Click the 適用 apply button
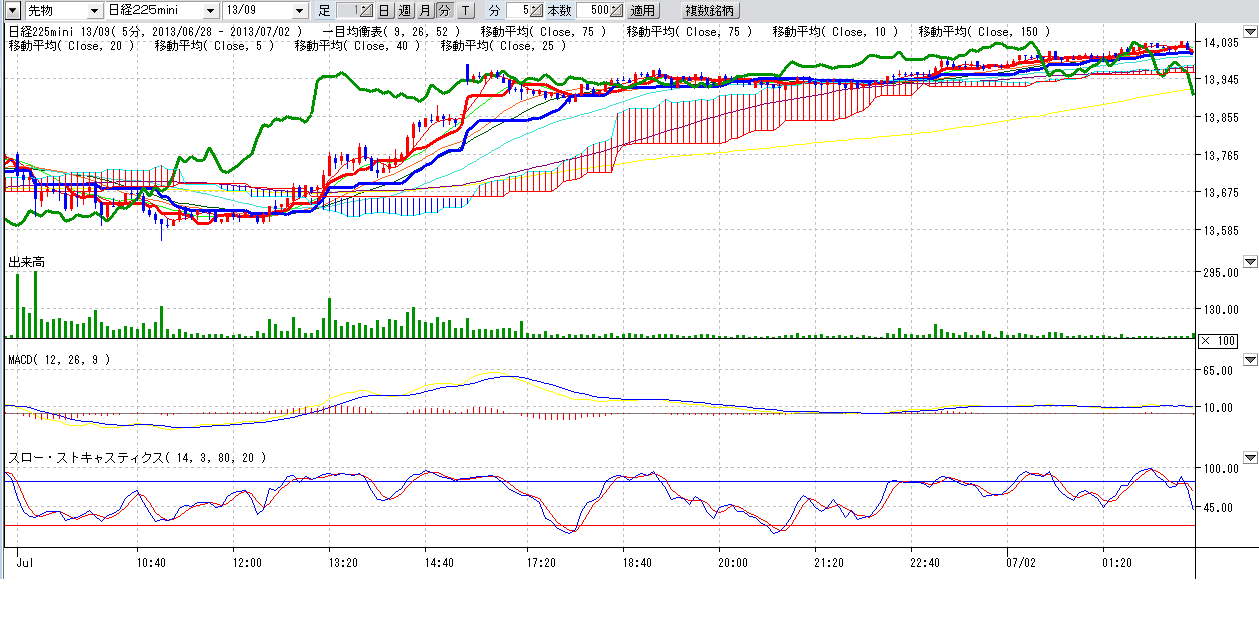This screenshot has height=640, width=1259. tap(643, 11)
